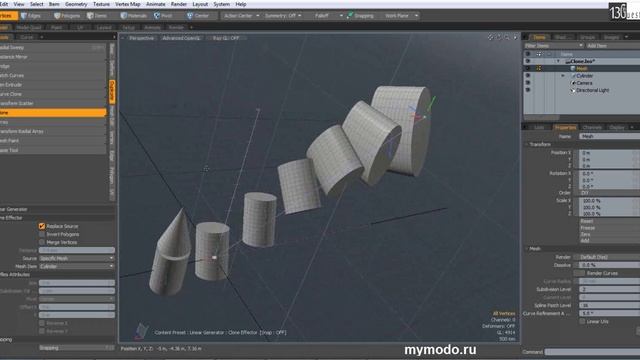This screenshot has width=640, height=360.
Task: Toggle visibility eye for Clone scene
Action: 528,61
